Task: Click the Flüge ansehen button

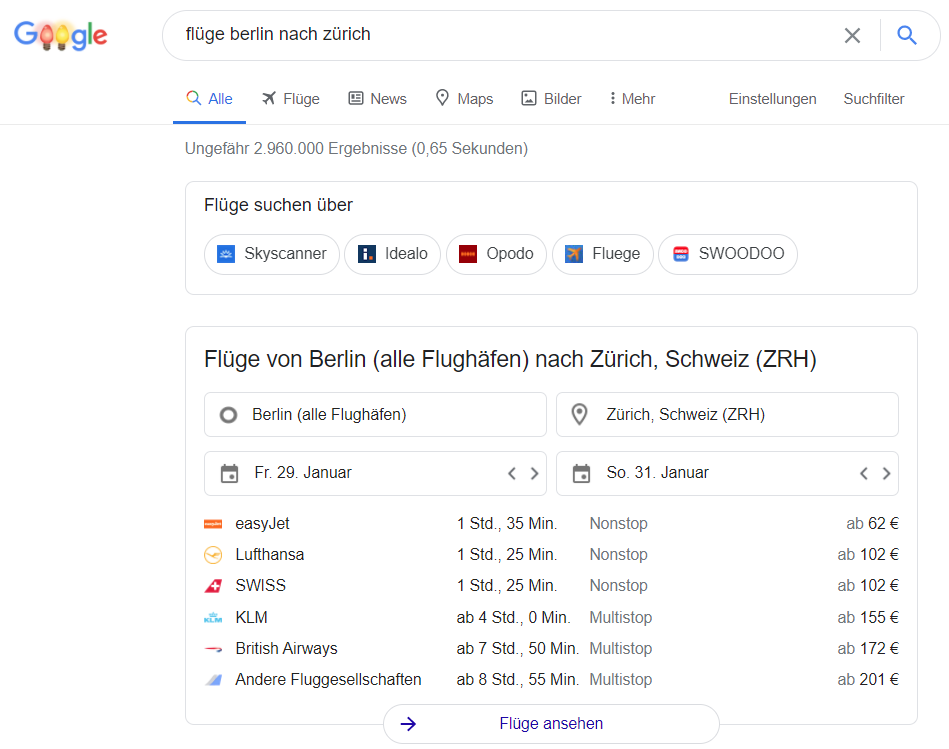Action: coord(551,724)
